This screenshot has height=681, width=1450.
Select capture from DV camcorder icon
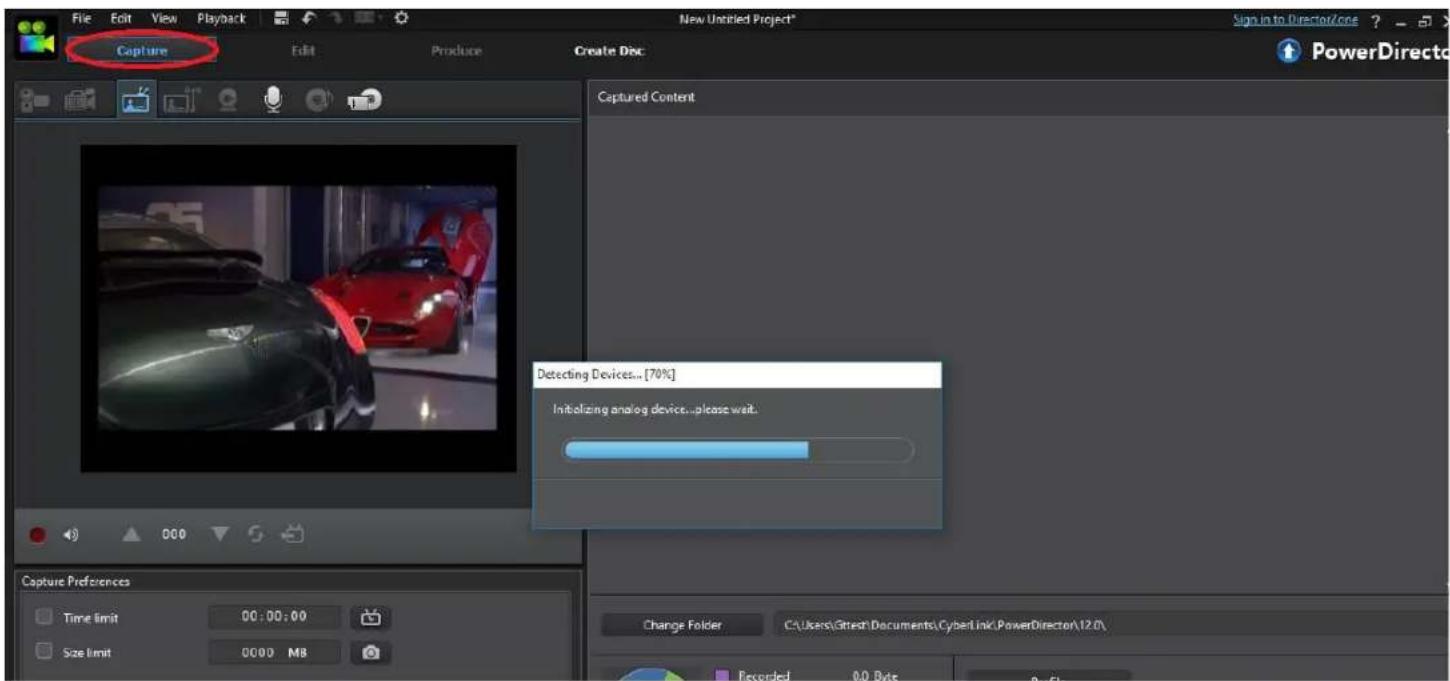point(33,99)
